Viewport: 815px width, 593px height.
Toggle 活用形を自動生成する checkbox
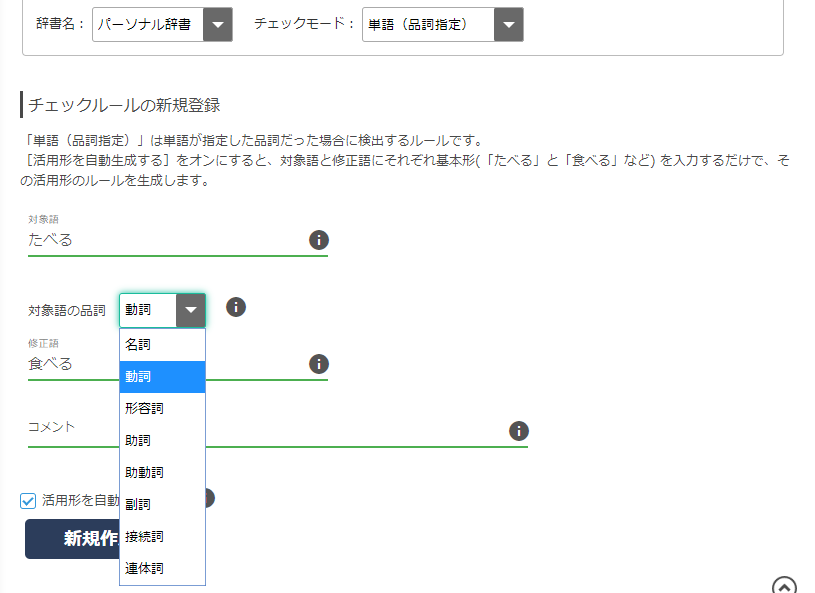(x=29, y=501)
